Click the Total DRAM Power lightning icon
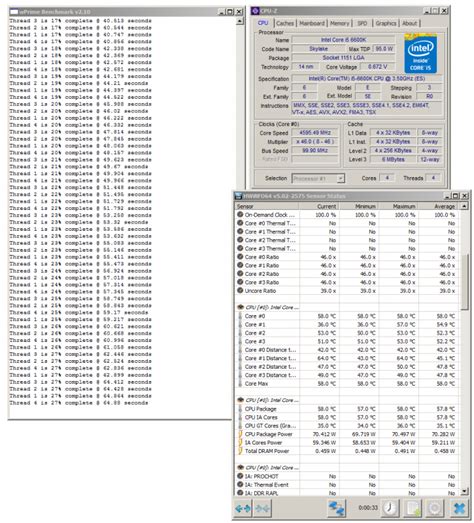 (240, 451)
